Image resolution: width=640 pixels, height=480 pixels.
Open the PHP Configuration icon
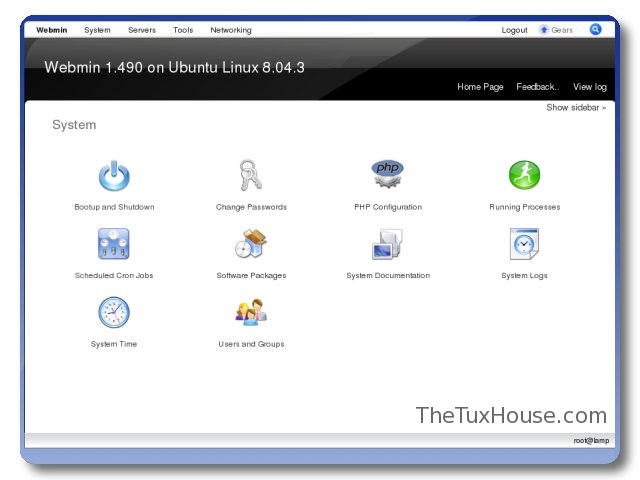click(387, 174)
